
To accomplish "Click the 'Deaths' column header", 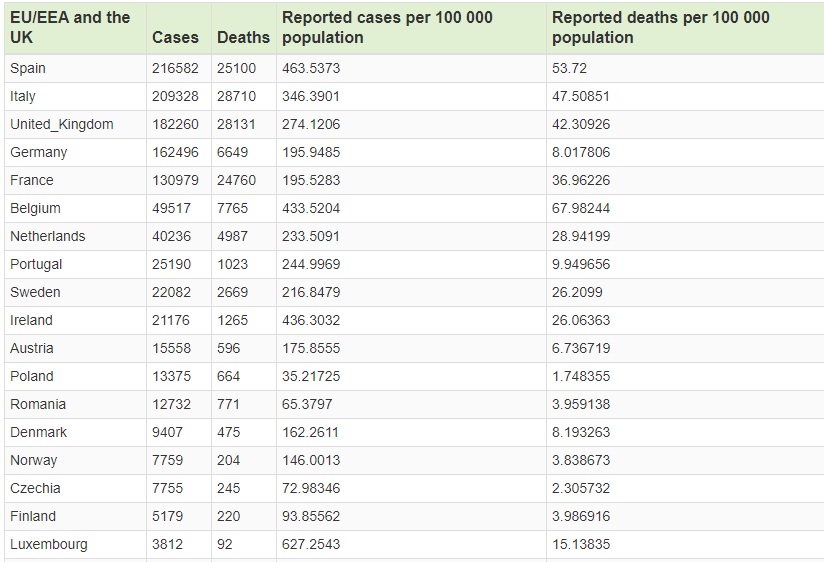I will [x=243, y=37].
